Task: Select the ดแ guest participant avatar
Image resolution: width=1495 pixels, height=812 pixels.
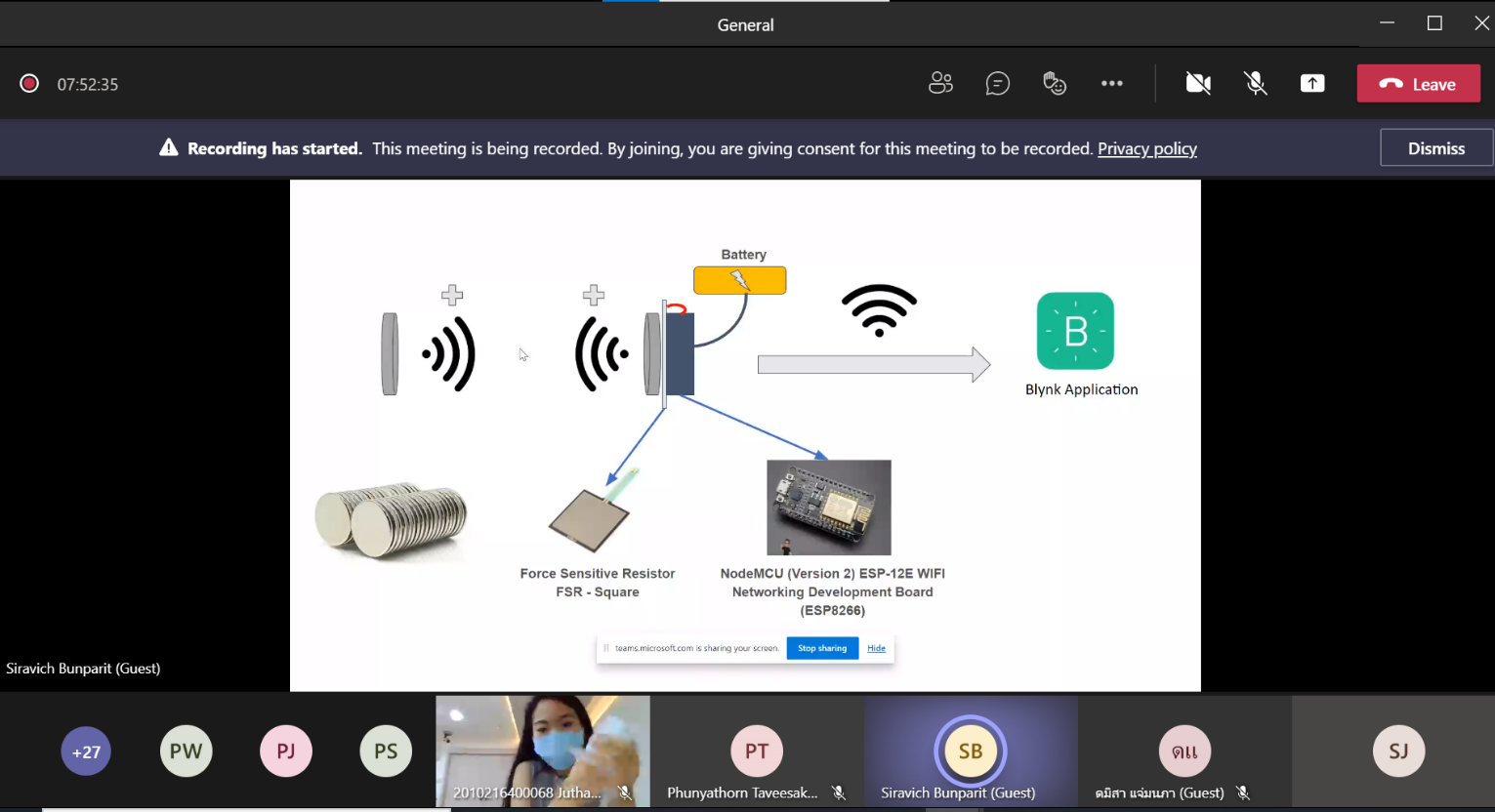Action: coord(1184,751)
